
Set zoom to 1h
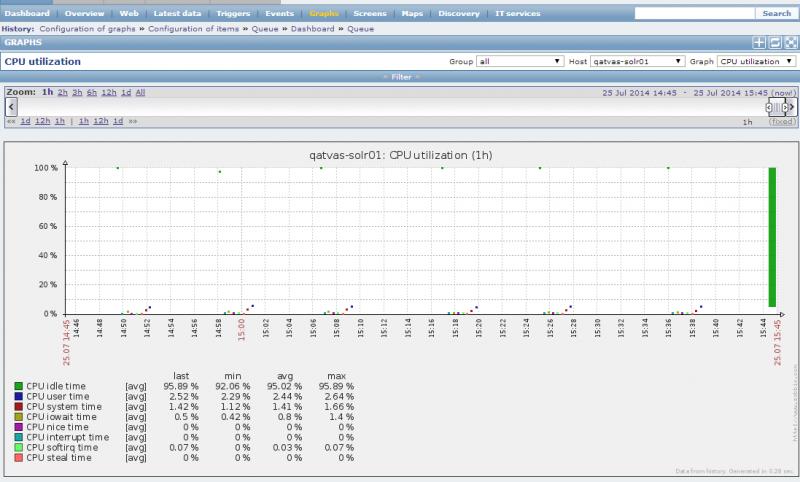[x=47, y=92]
